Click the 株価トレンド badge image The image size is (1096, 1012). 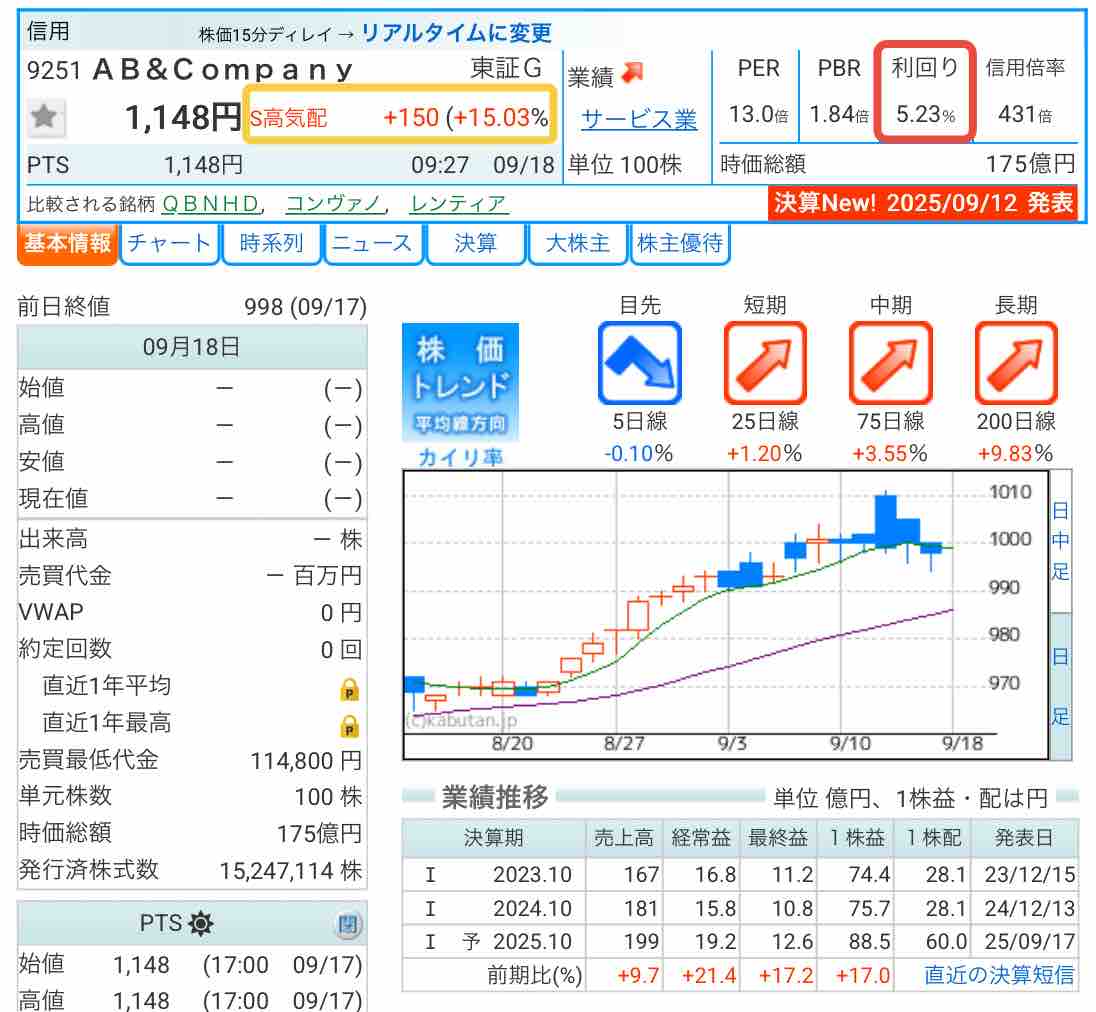tap(460, 382)
